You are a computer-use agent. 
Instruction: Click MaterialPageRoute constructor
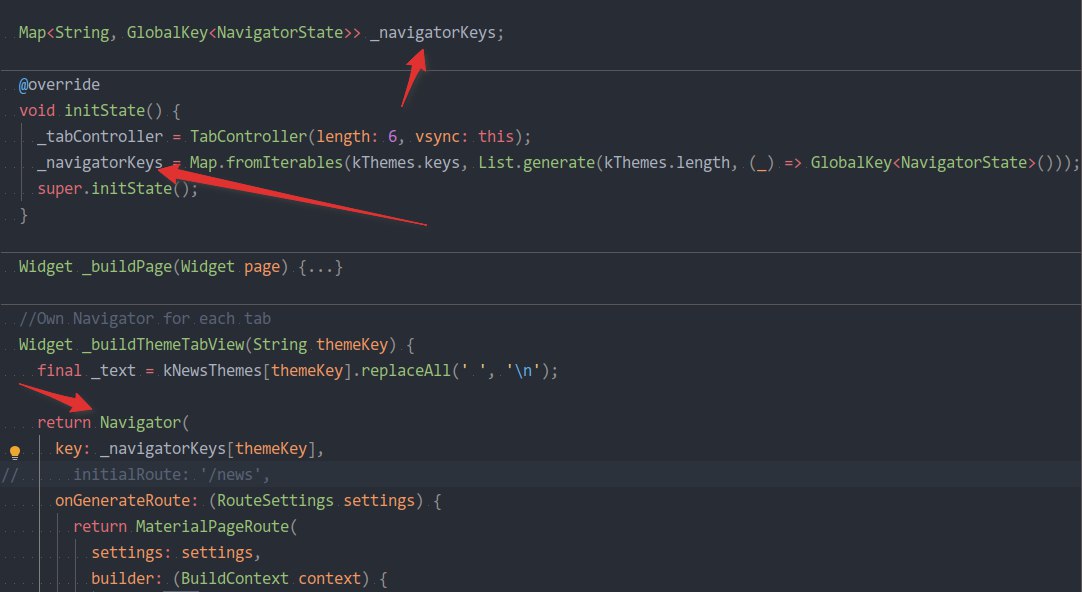coord(213,526)
